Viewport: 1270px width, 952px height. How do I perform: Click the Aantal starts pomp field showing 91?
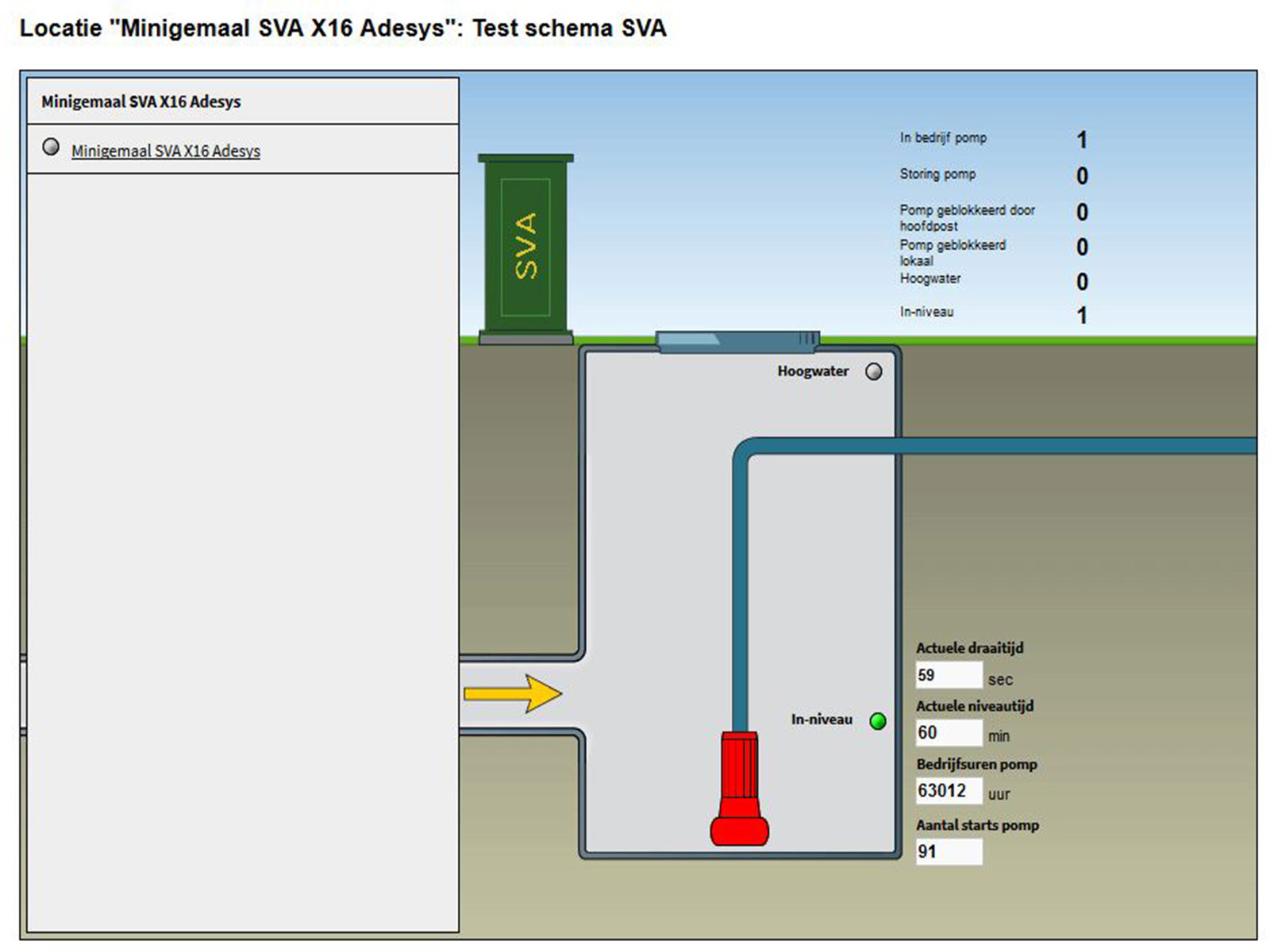[x=949, y=851]
